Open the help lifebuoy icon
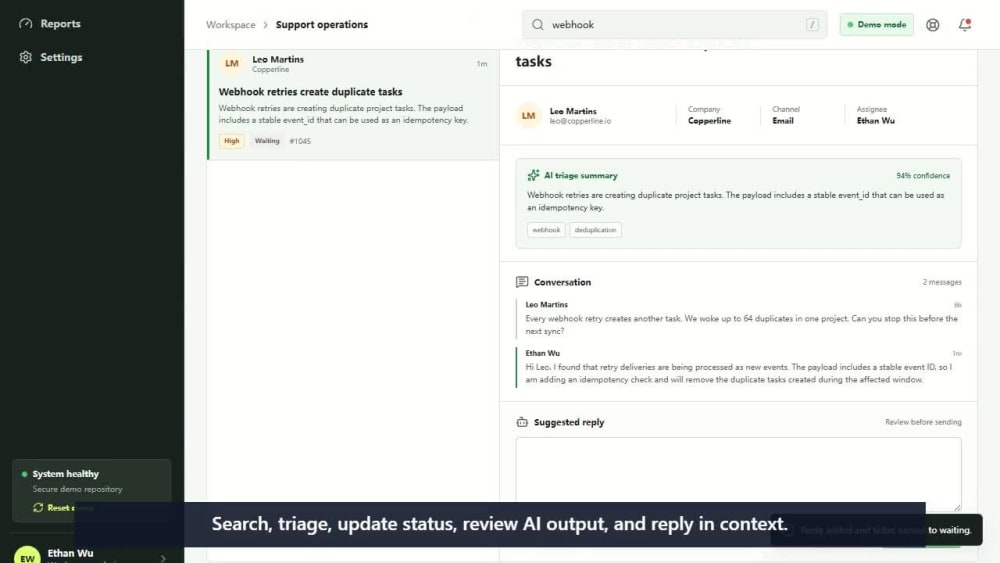This screenshot has height=563, width=1000. click(x=932, y=25)
